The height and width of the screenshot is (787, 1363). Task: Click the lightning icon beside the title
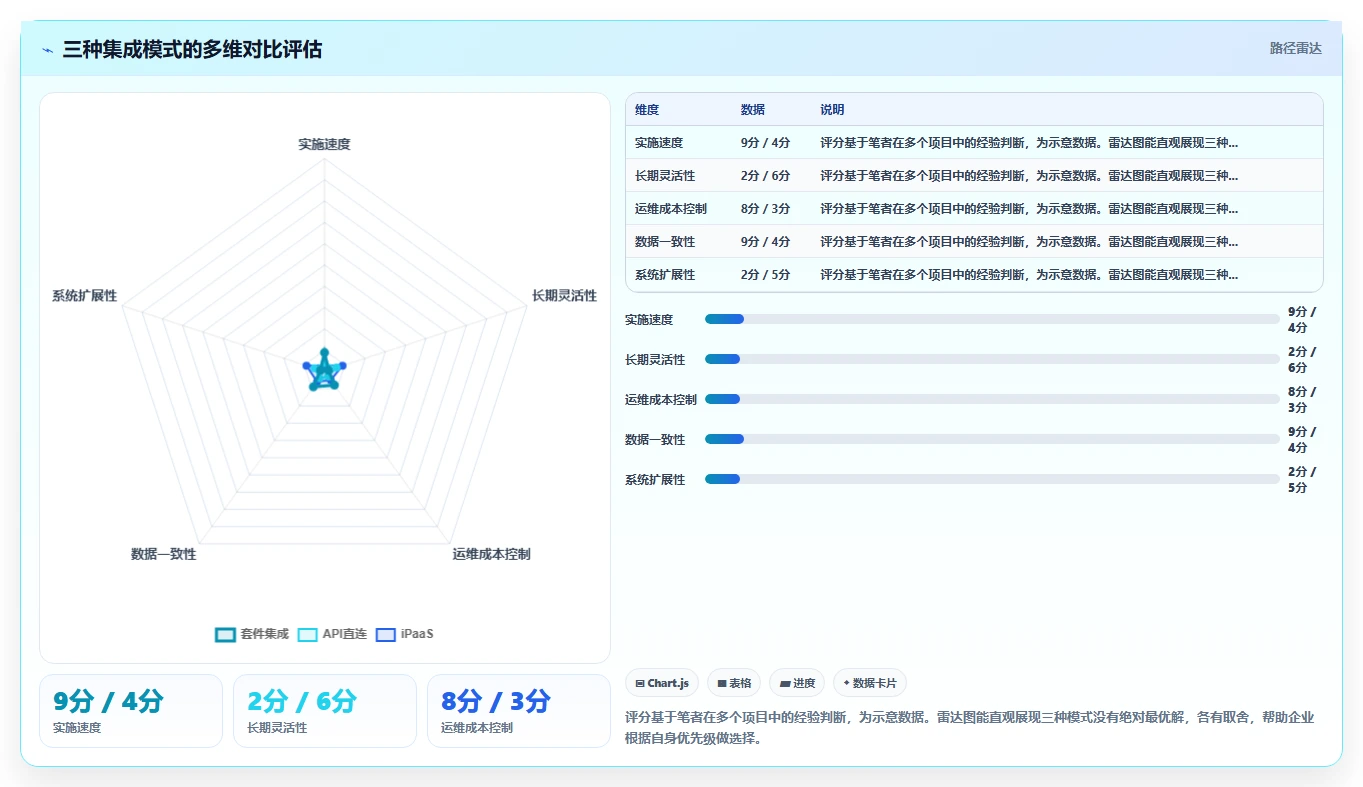tap(47, 50)
